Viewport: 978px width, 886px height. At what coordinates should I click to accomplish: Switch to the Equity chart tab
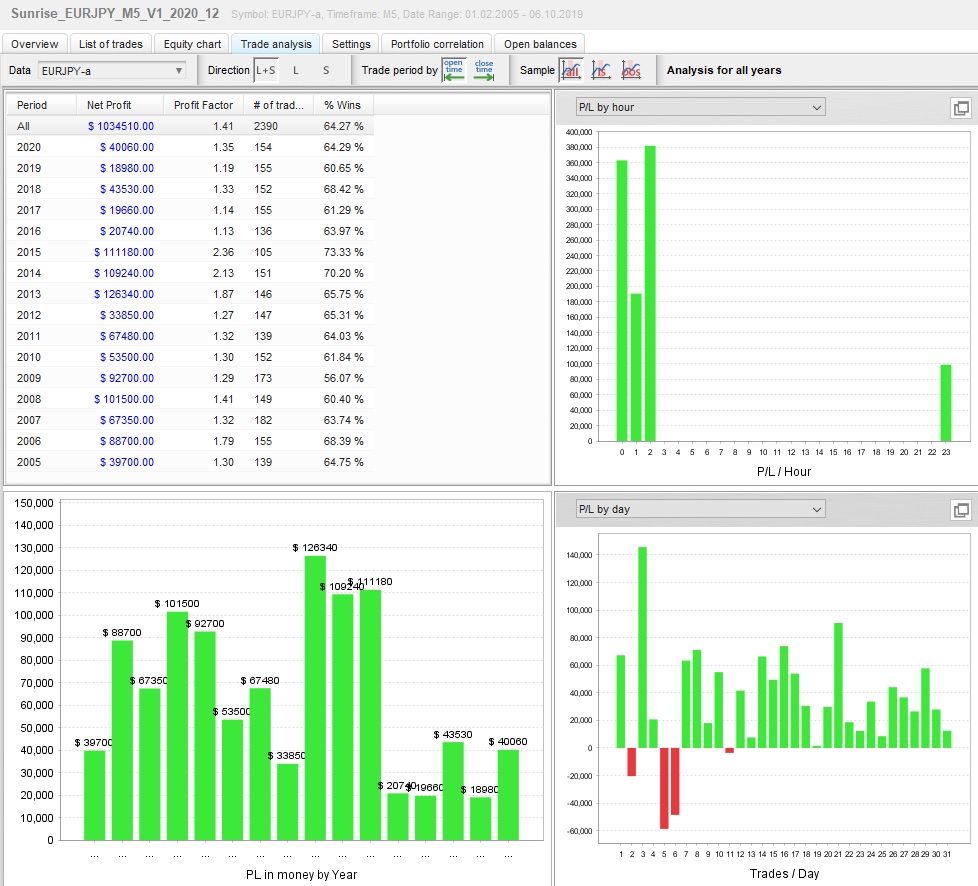click(x=192, y=44)
